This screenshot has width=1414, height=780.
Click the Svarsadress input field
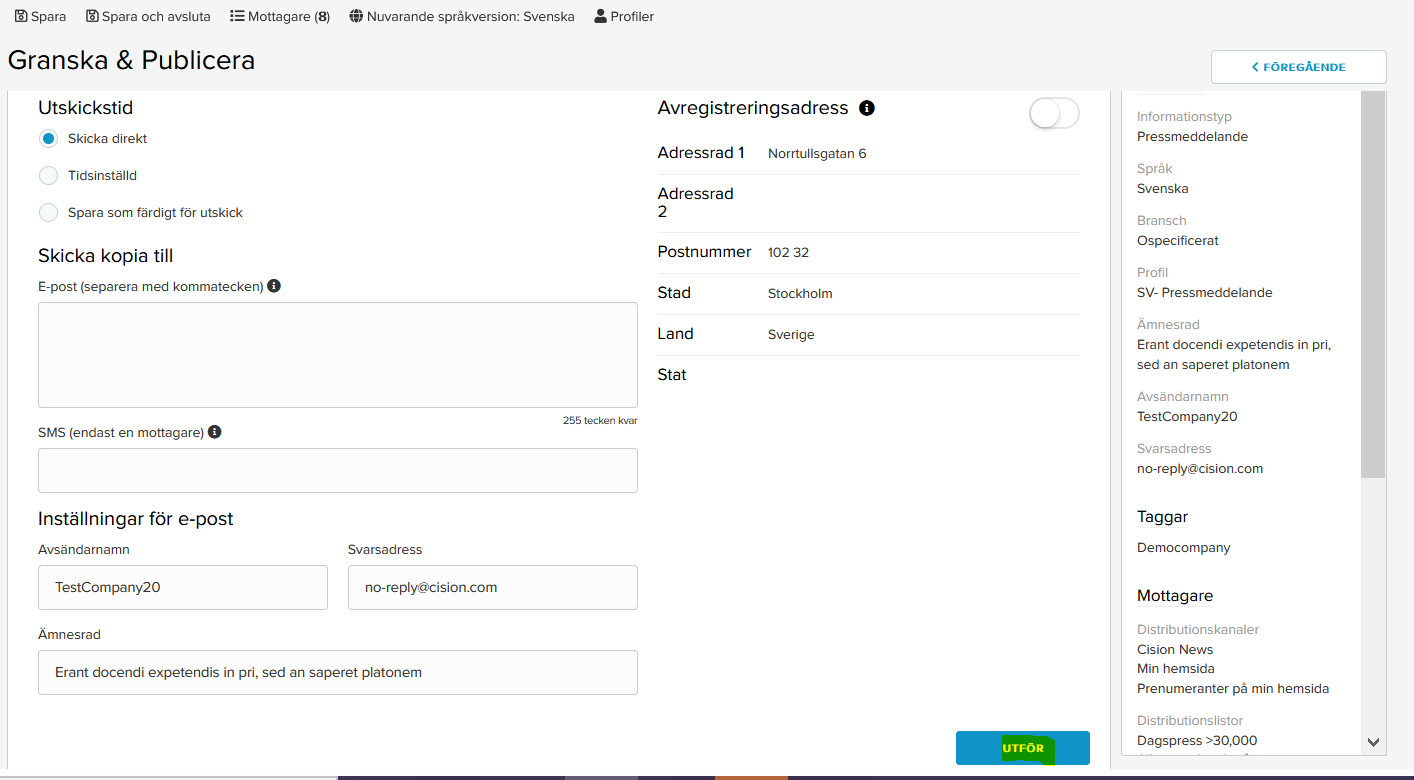[493, 587]
